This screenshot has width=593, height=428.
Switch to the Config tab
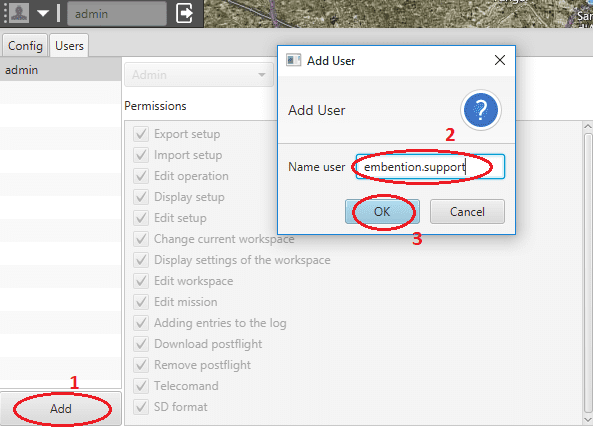(x=25, y=46)
